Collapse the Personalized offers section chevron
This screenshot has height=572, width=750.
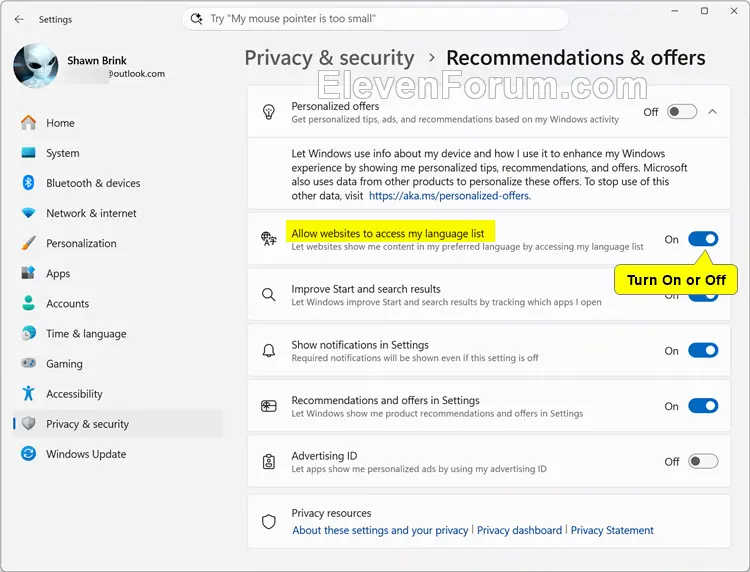(x=713, y=112)
